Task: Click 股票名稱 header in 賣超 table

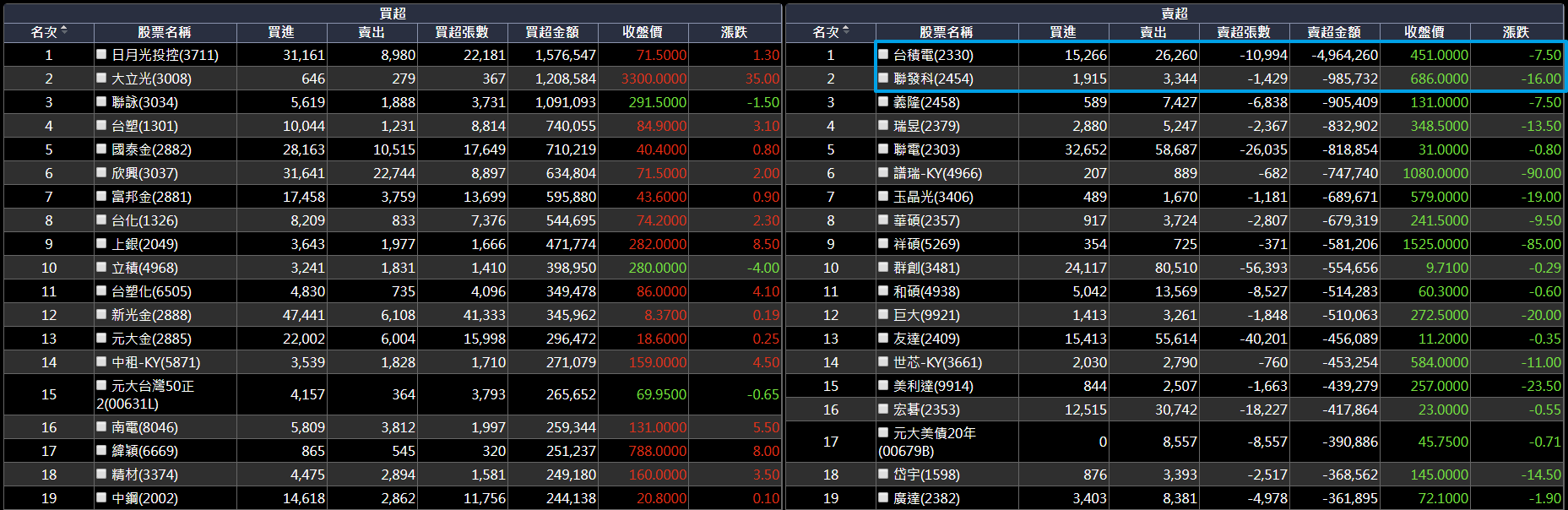Action: (x=947, y=32)
